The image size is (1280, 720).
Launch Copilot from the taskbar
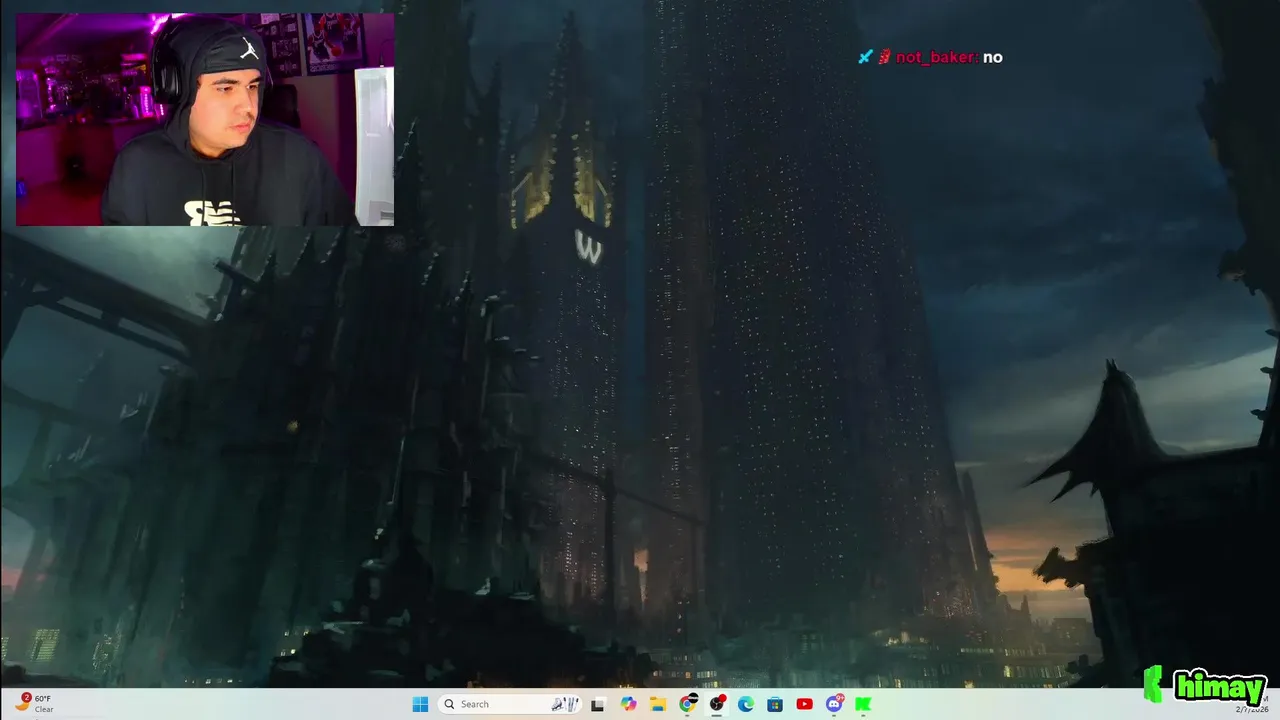tap(628, 704)
